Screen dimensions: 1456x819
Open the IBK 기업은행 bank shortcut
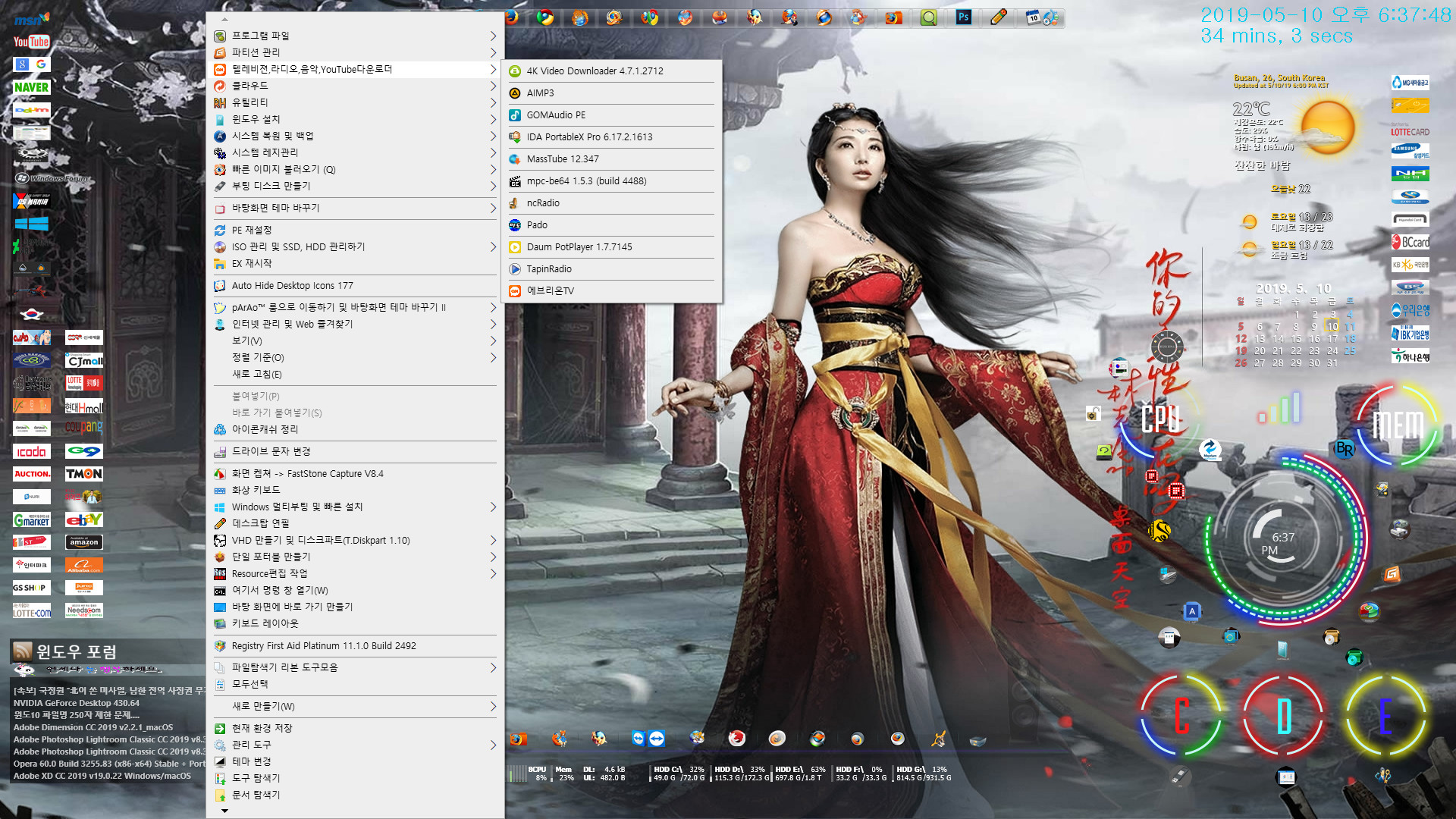[1410, 333]
